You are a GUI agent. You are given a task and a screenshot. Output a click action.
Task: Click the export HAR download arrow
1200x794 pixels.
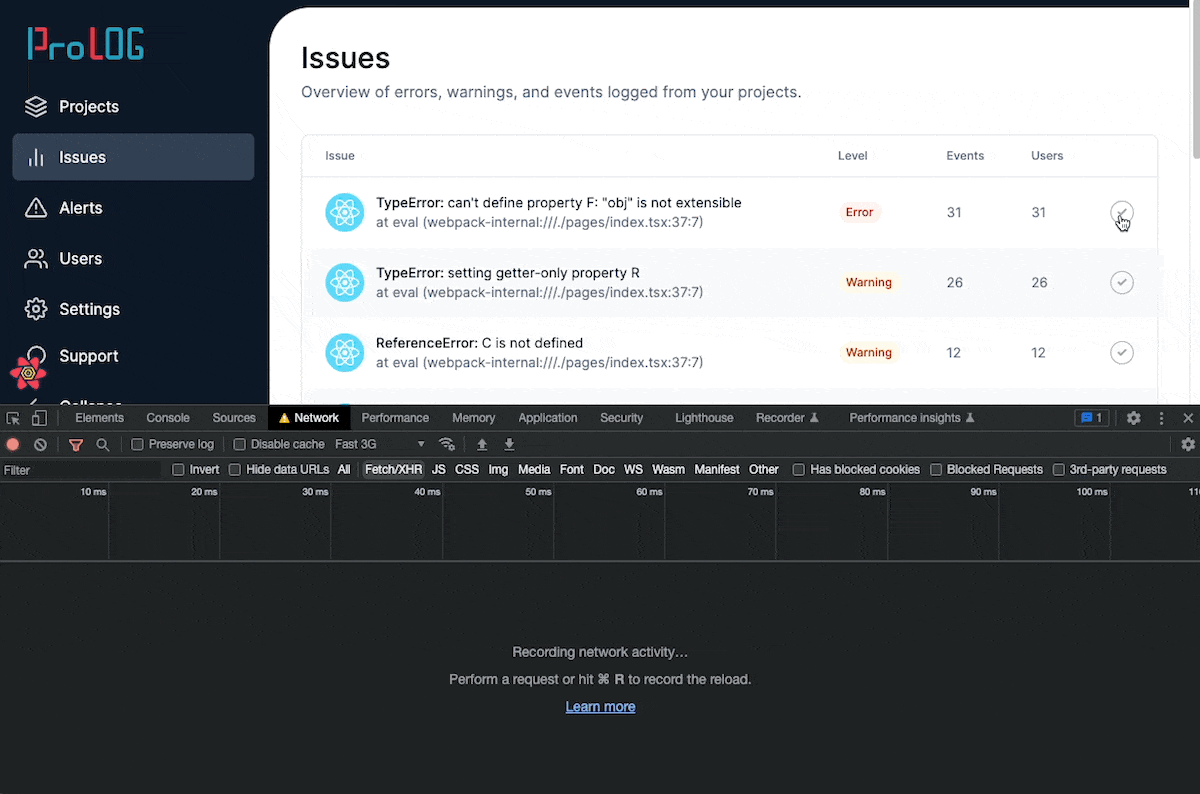[509, 444]
